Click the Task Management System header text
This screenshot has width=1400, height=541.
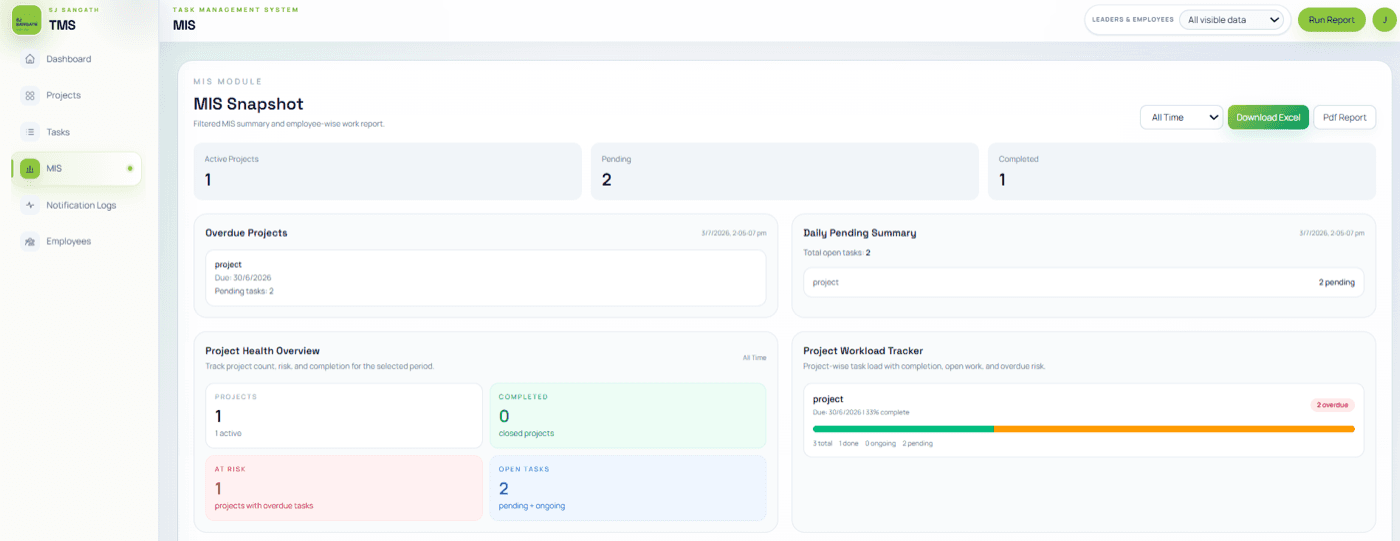pos(236,9)
